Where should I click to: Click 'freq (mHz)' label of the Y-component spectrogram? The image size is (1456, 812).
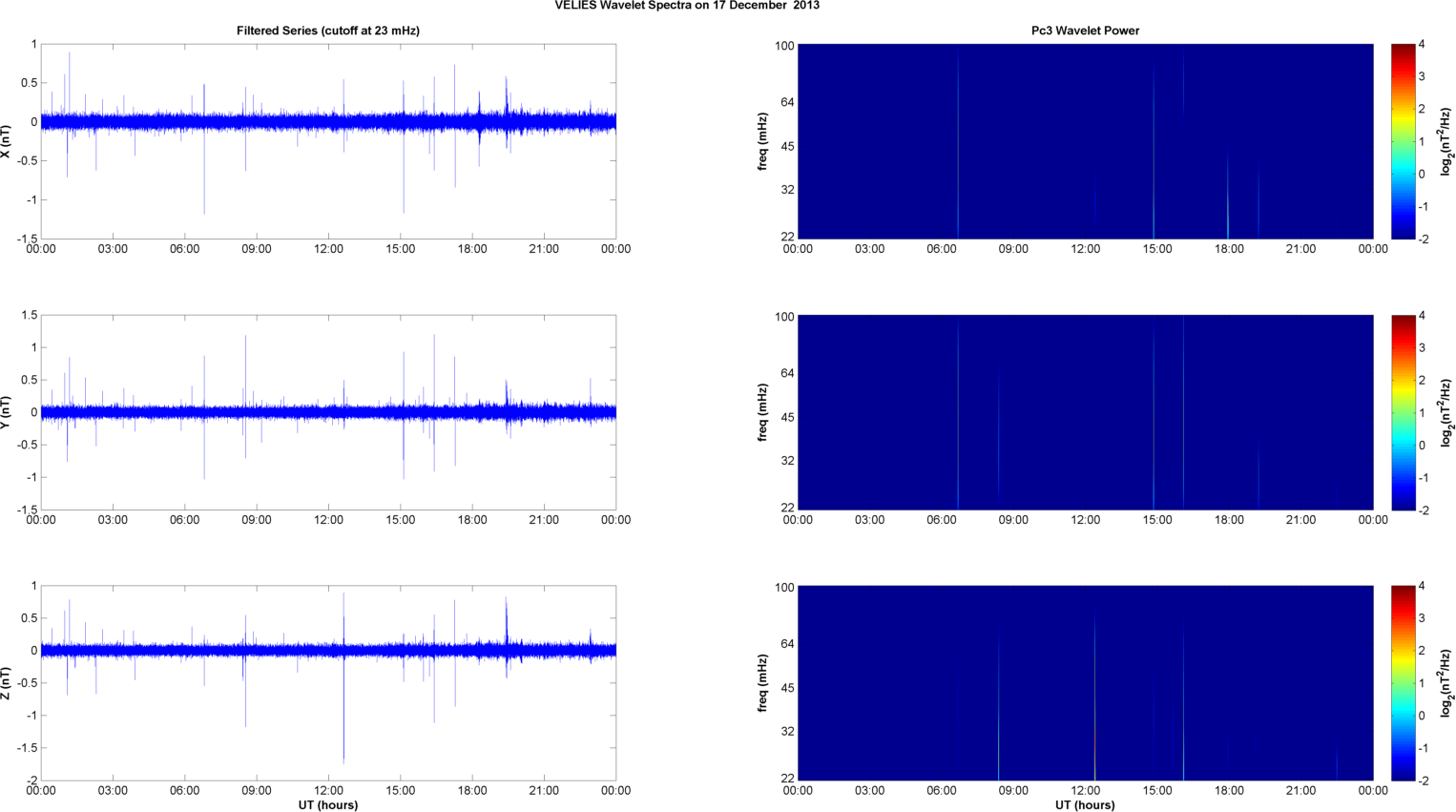(x=762, y=412)
